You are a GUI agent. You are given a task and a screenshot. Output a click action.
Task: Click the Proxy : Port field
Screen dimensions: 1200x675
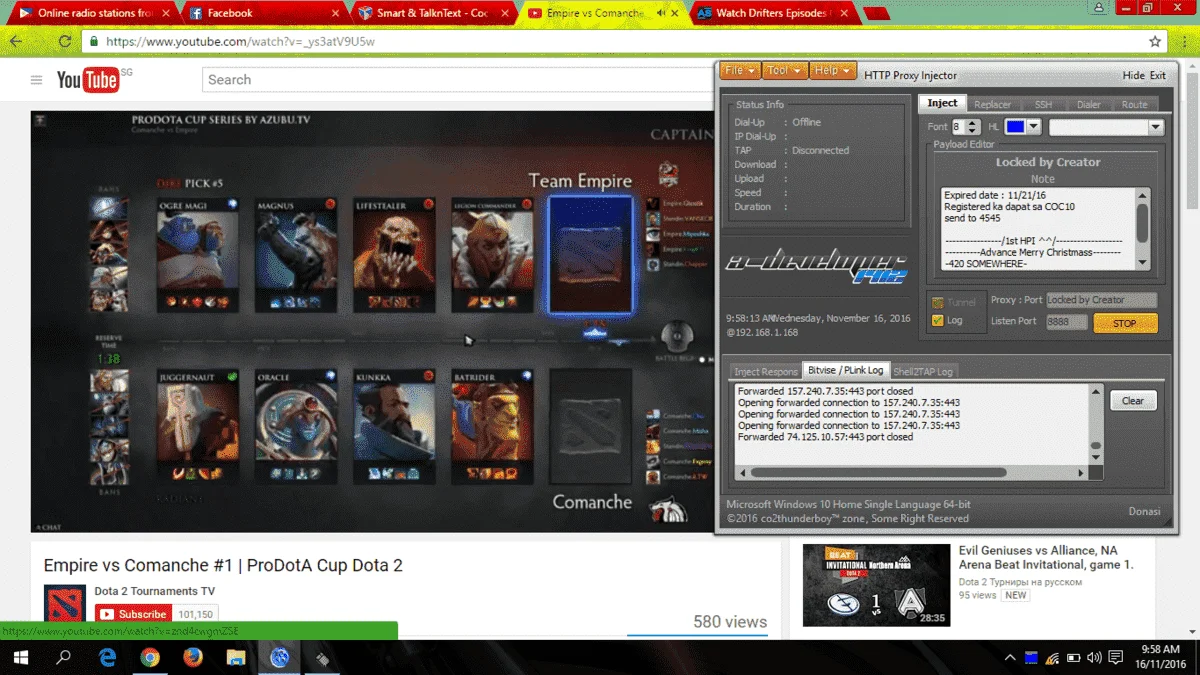coord(1101,300)
